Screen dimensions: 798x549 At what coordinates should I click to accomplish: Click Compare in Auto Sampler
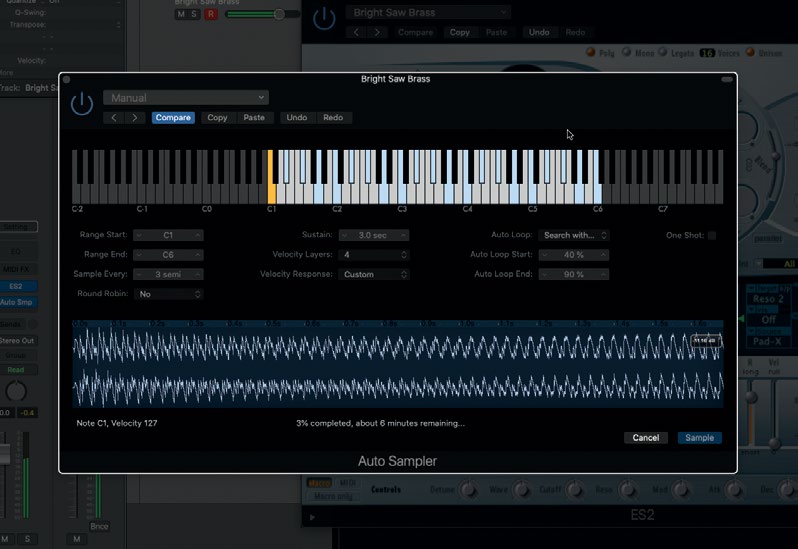(x=173, y=118)
